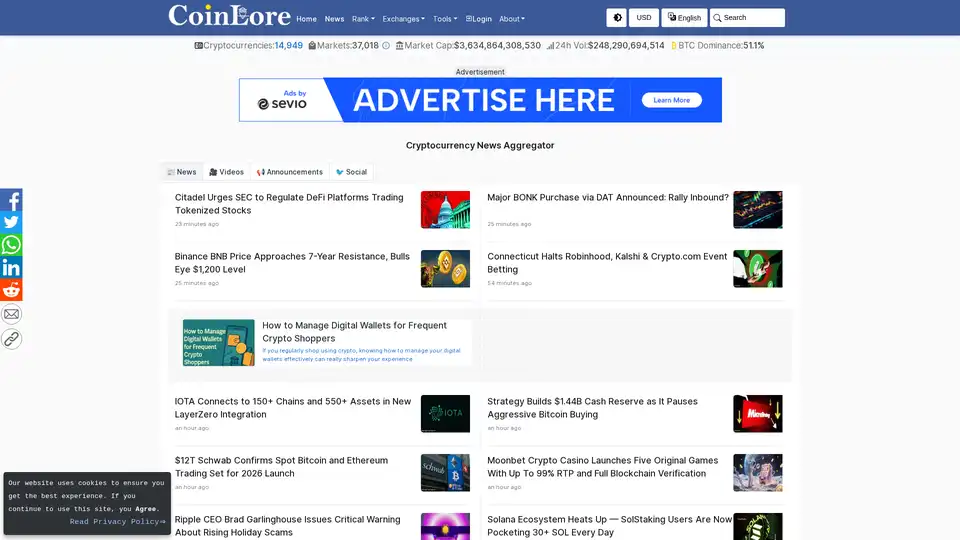This screenshot has width=960, height=540.
Task: Focus the Search input field
Action: point(747,18)
